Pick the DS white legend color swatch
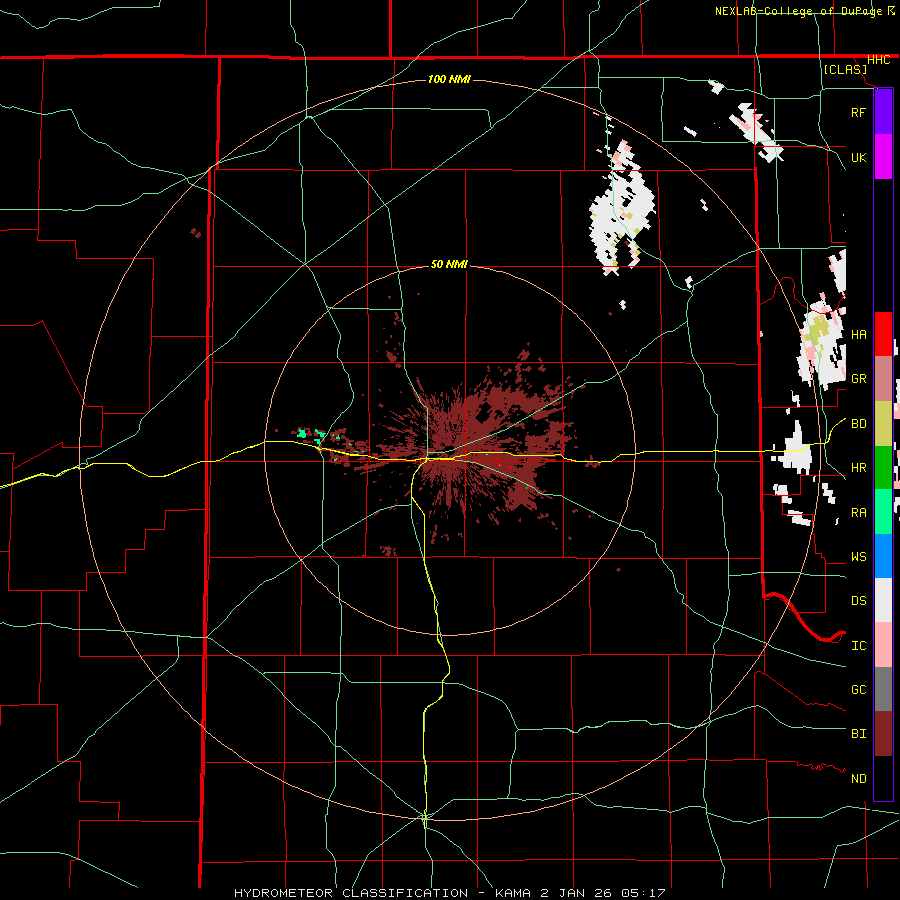This screenshot has width=900, height=900. [883, 600]
